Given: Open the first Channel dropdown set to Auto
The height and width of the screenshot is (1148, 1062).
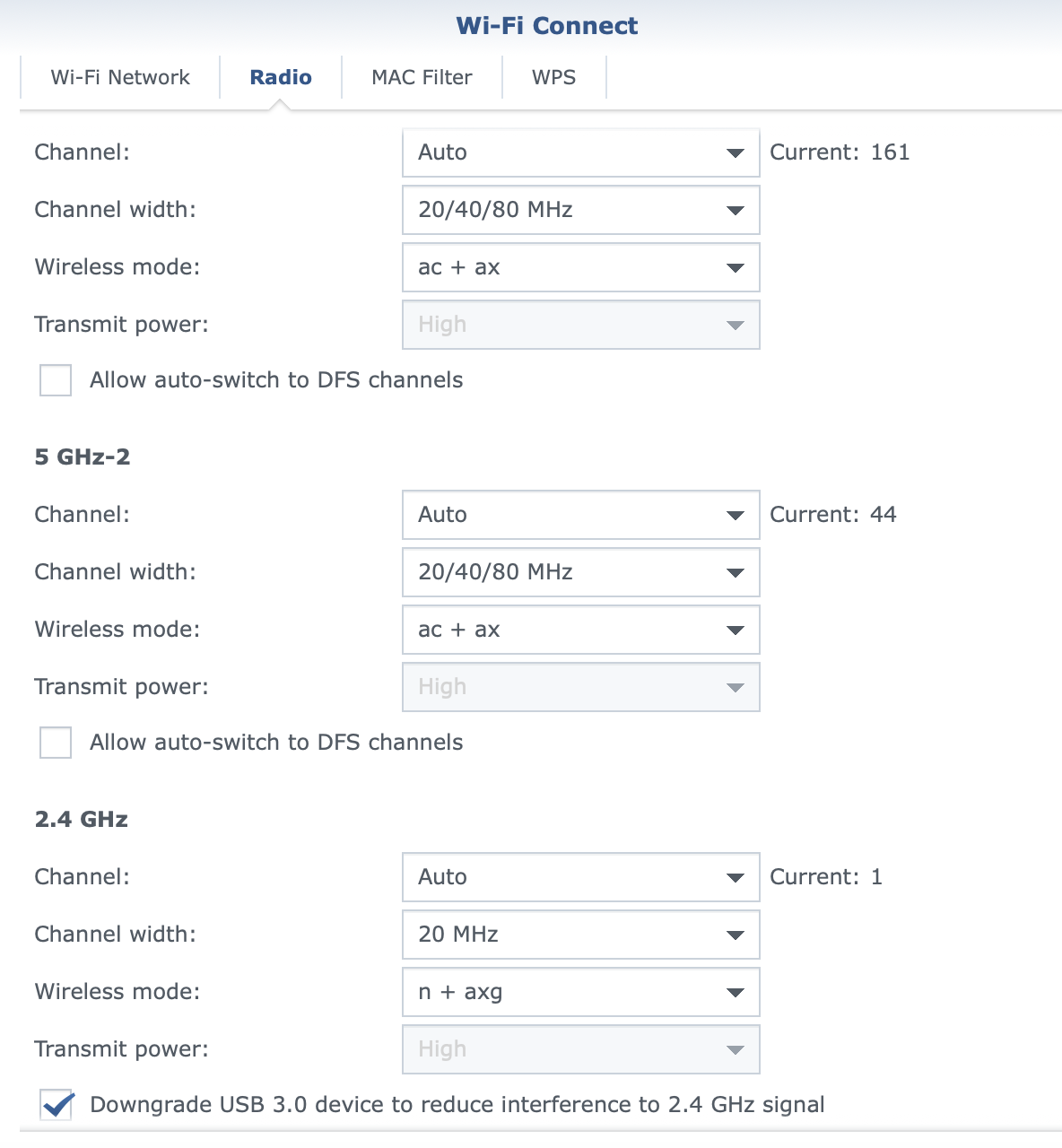Looking at the screenshot, I should point(580,152).
